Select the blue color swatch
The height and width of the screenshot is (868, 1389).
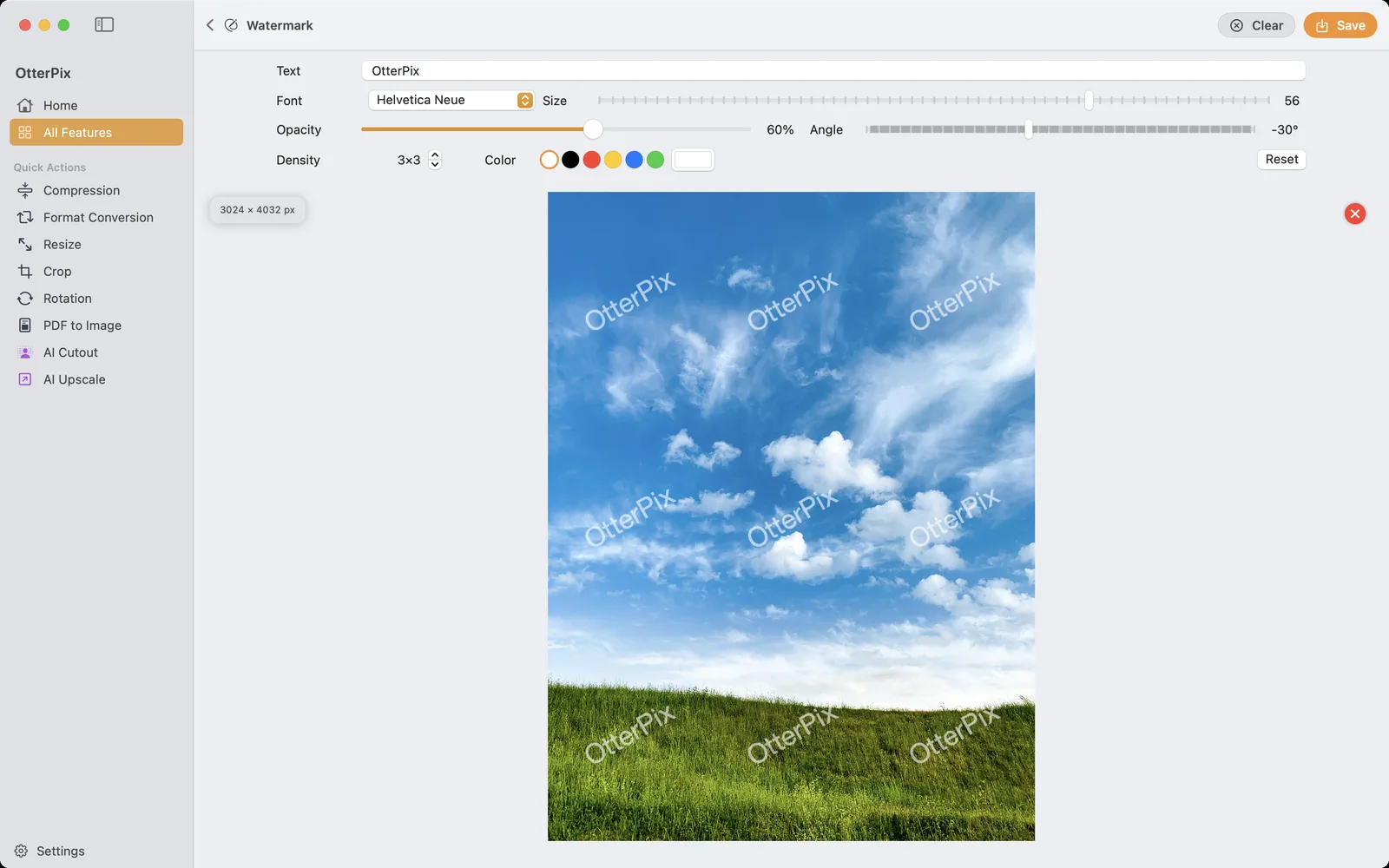pyautogui.click(x=634, y=160)
